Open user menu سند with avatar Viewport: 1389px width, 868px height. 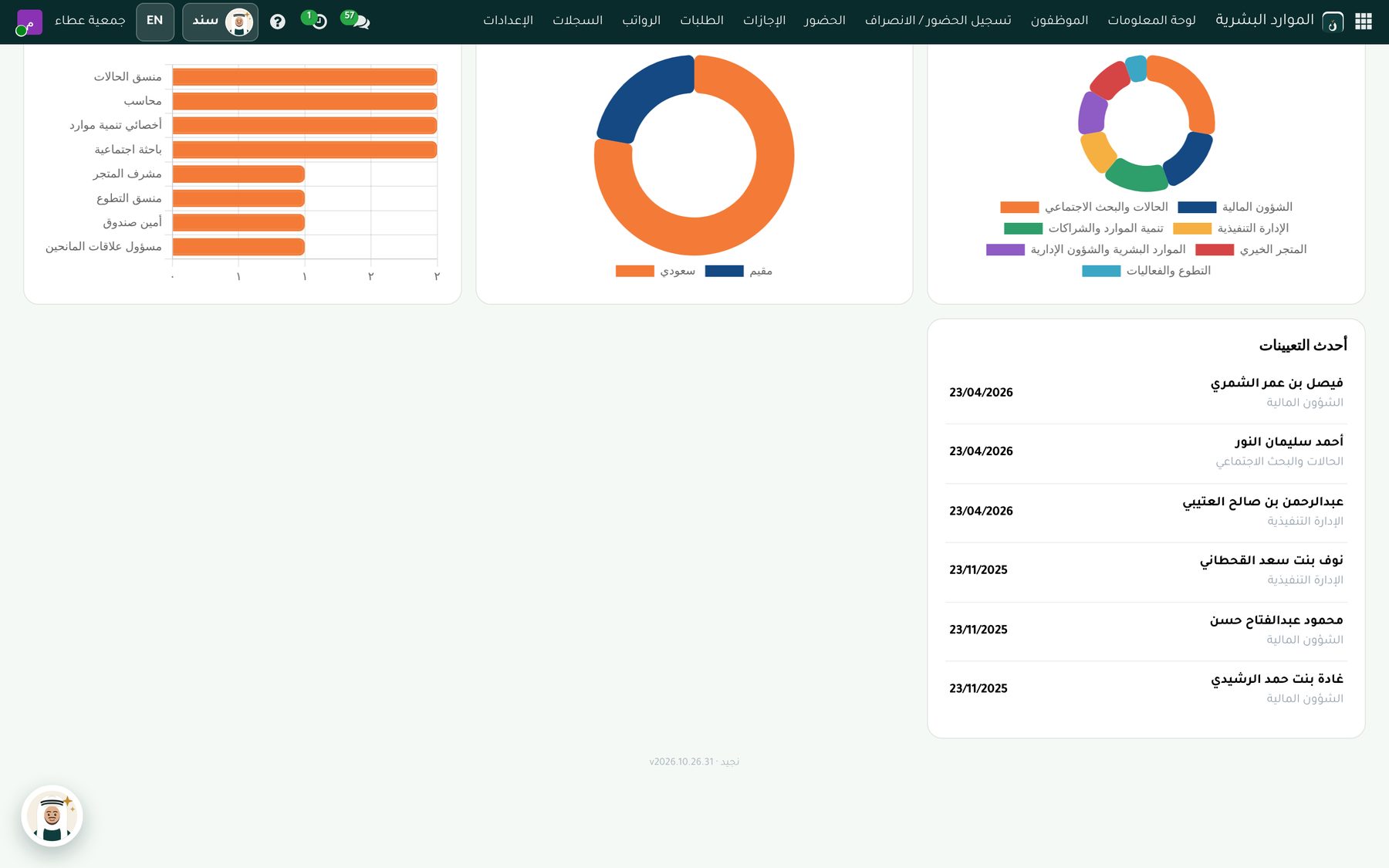220,22
